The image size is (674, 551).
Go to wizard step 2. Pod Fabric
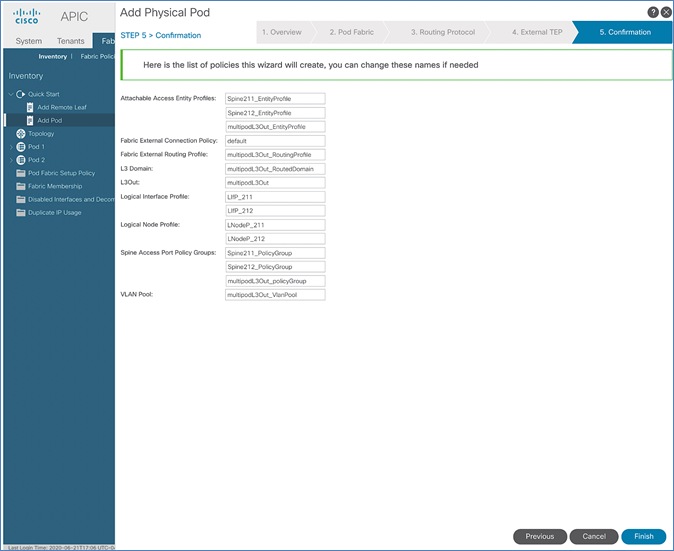[352, 32]
